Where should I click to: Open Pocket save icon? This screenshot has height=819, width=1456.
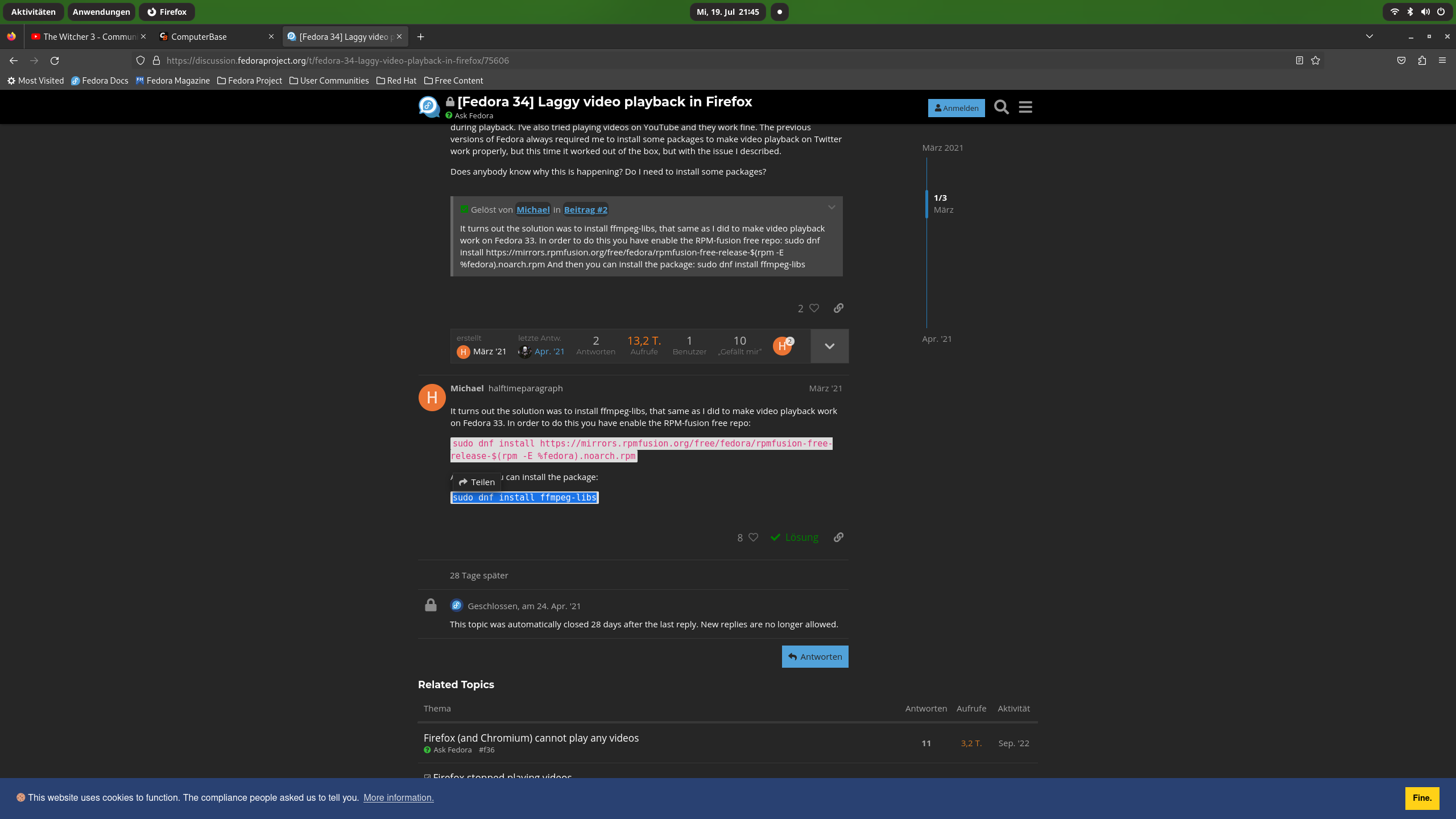point(1401,60)
